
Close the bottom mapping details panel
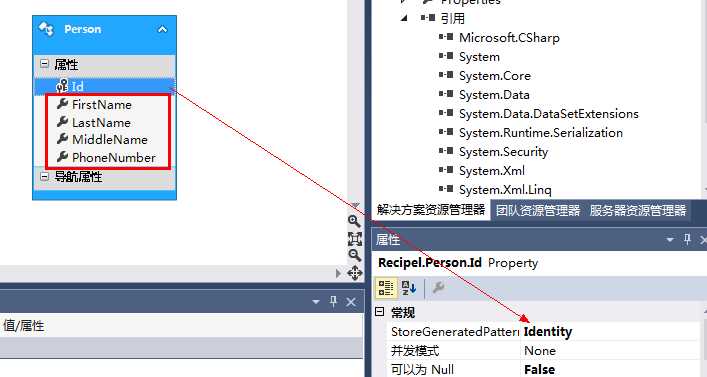click(351, 302)
